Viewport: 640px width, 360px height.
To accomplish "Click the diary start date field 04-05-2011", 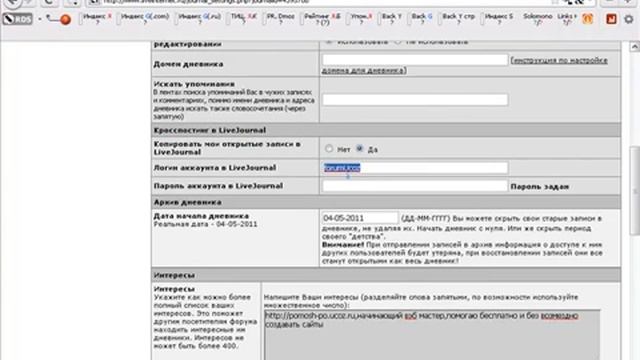I will [x=360, y=218].
